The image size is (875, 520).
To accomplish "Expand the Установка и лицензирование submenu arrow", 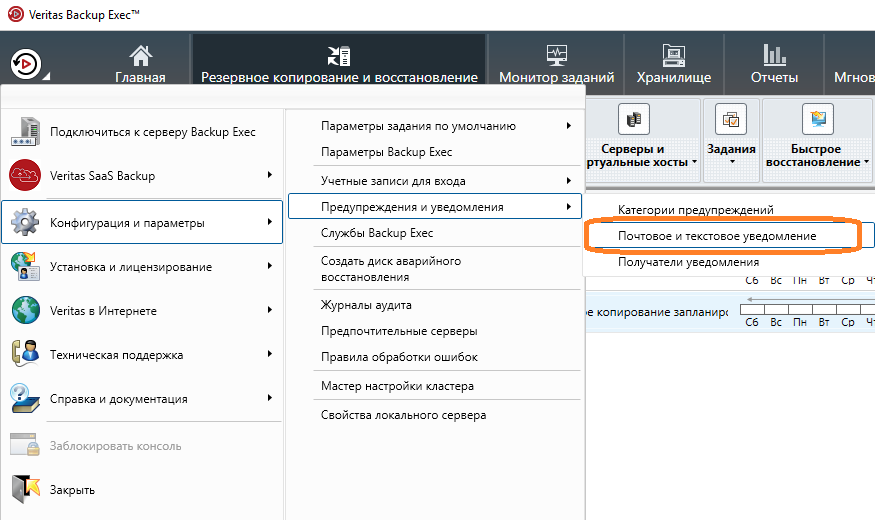I will click(x=270, y=266).
